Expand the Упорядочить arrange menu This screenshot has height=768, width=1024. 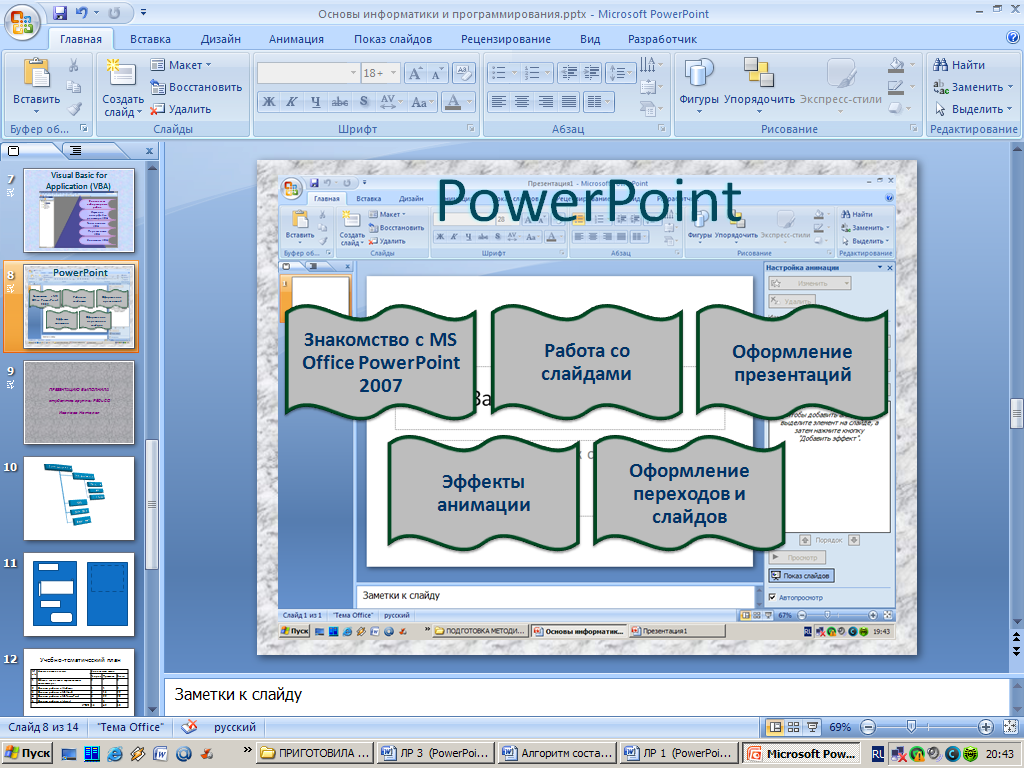pyautogui.click(x=759, y=86)
